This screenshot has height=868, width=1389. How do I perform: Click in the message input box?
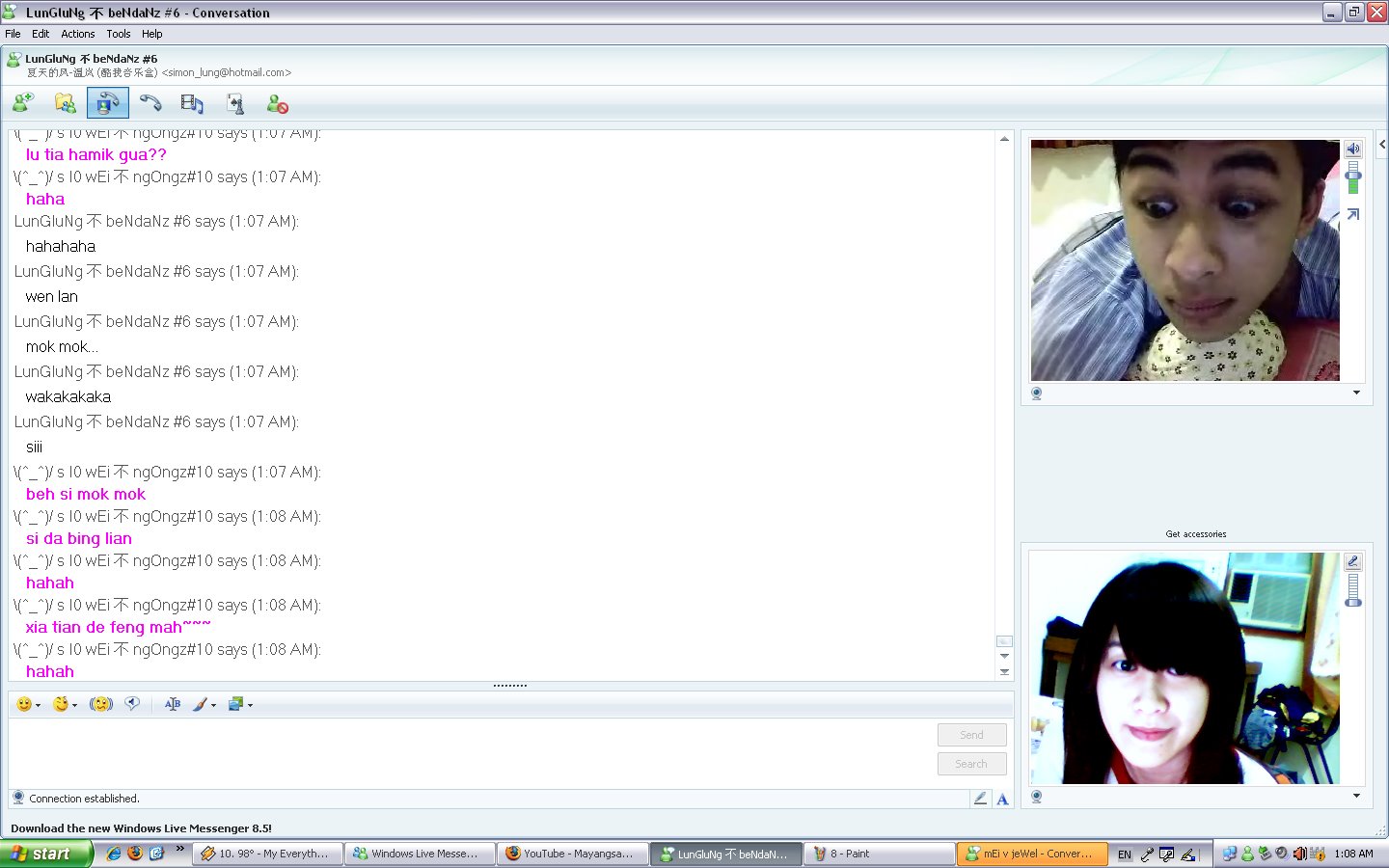click(x=473, y=752)
